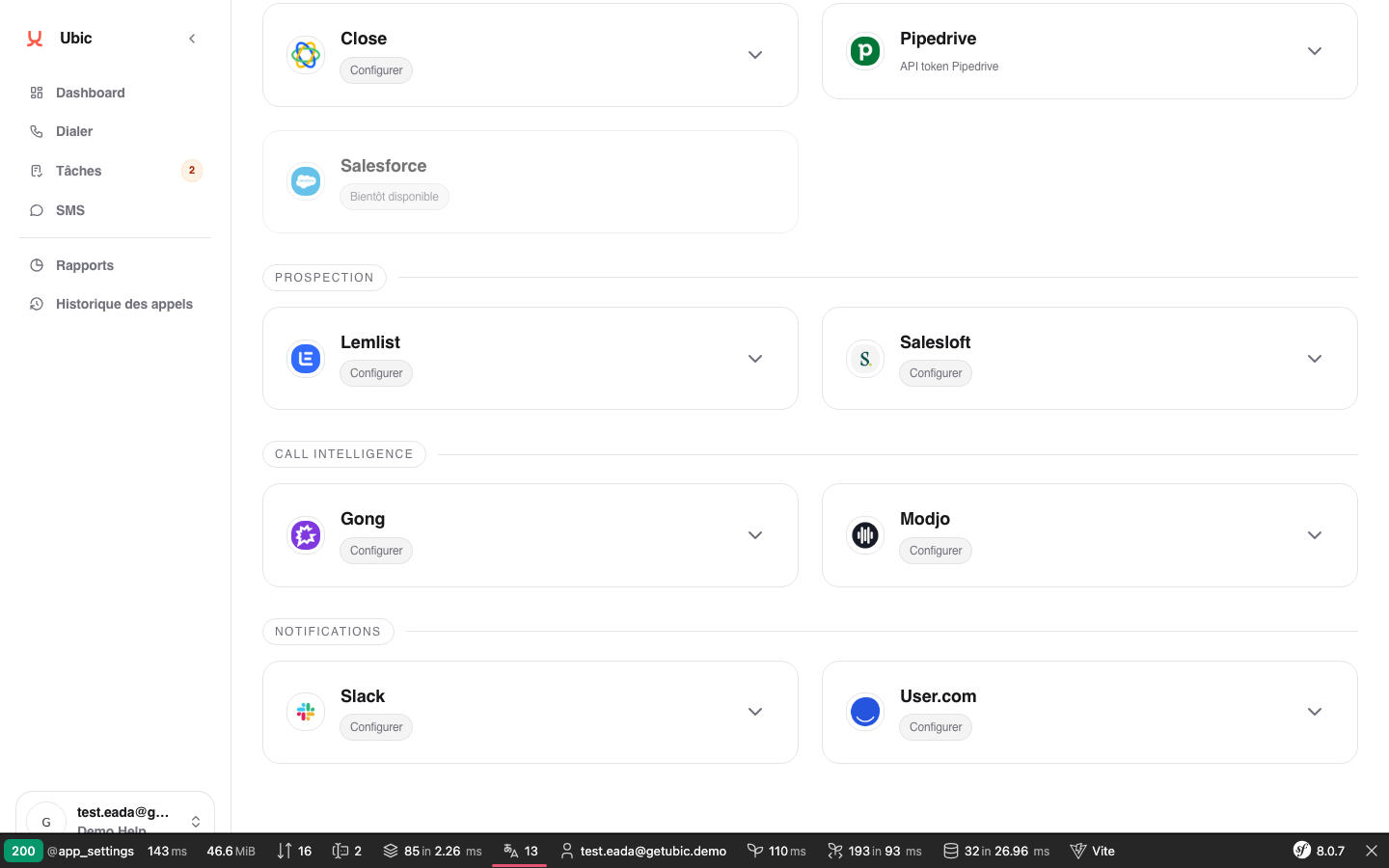Click the Tâches badge showing 2
The width and height of the screenshot is (1389, 868).
coord(192,171)
